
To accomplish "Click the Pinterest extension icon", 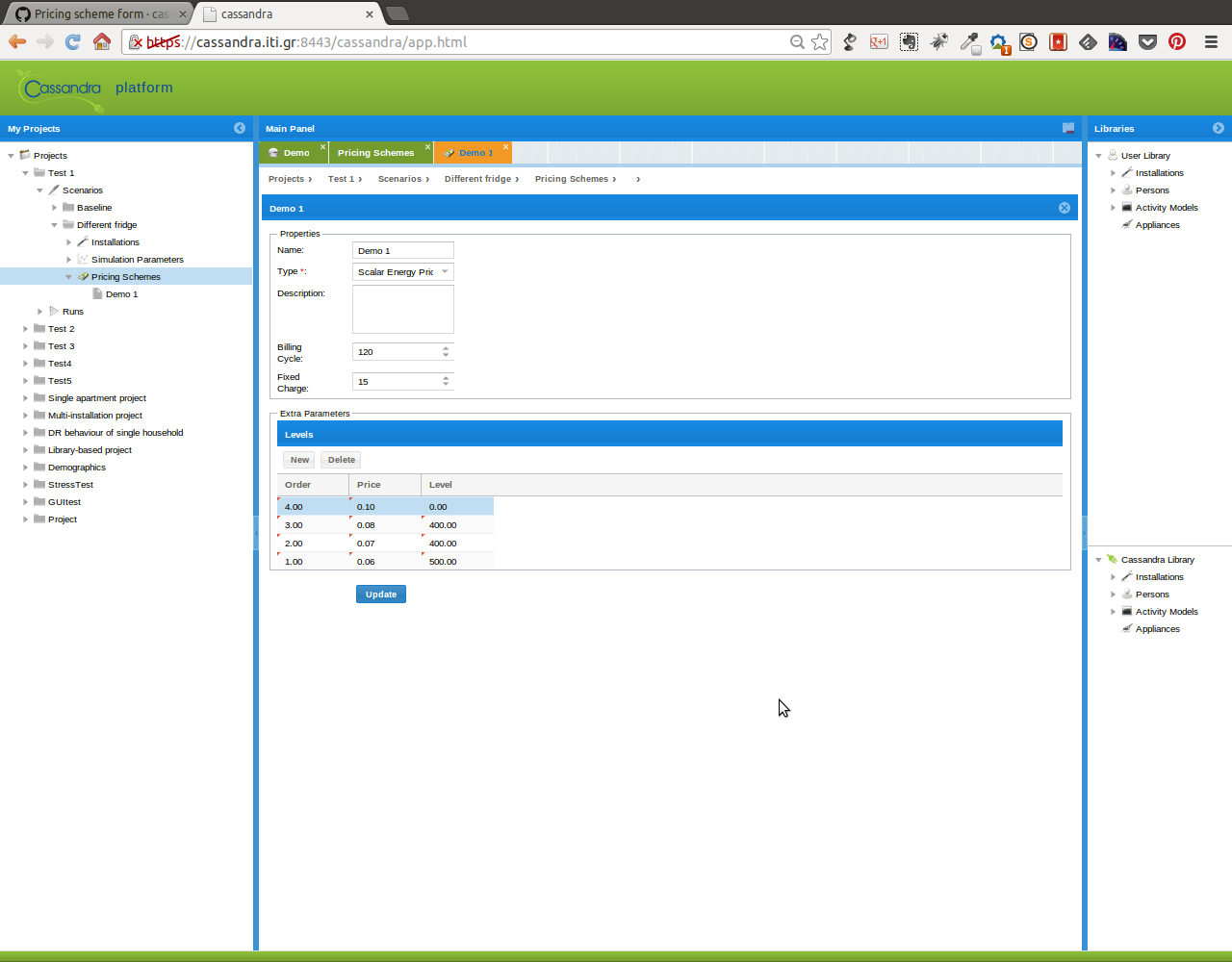I will [x=1176, y=41].
